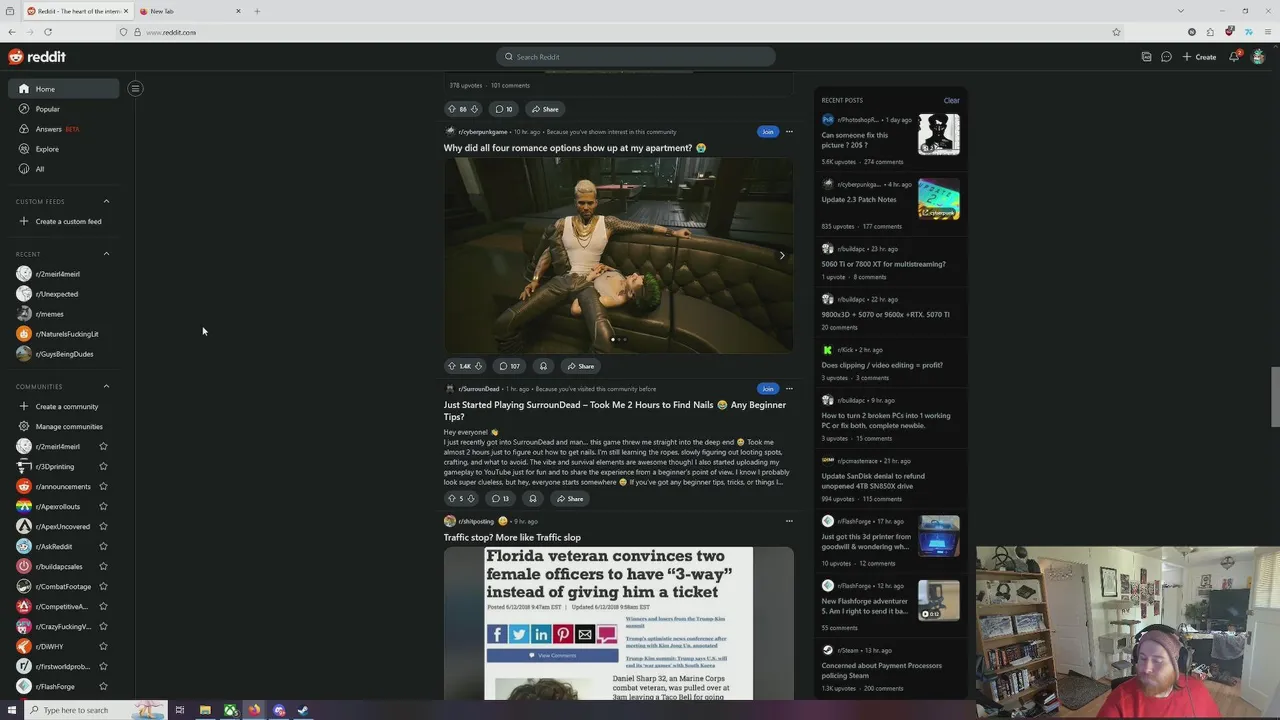Click the Firefox reload button
The width and height of the screenshot is (1280, 720).
coord(48,32)
